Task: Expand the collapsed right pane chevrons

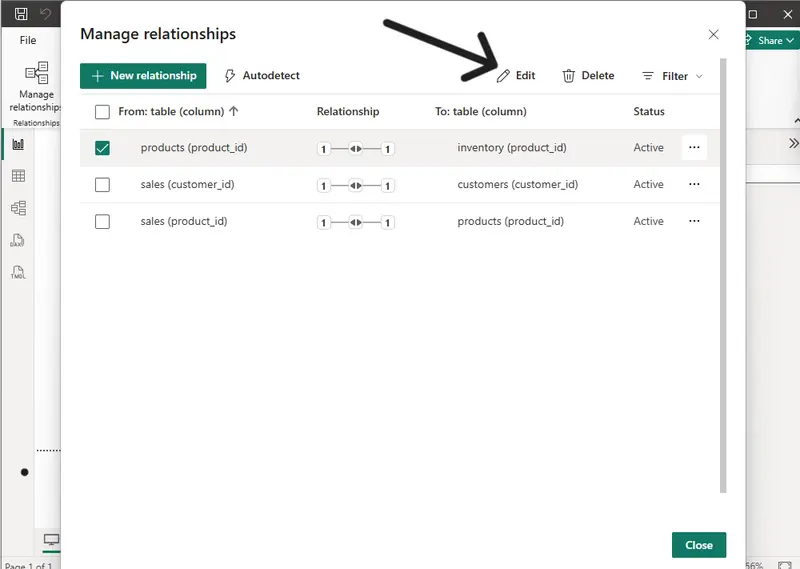Action: tap(793, 143)
